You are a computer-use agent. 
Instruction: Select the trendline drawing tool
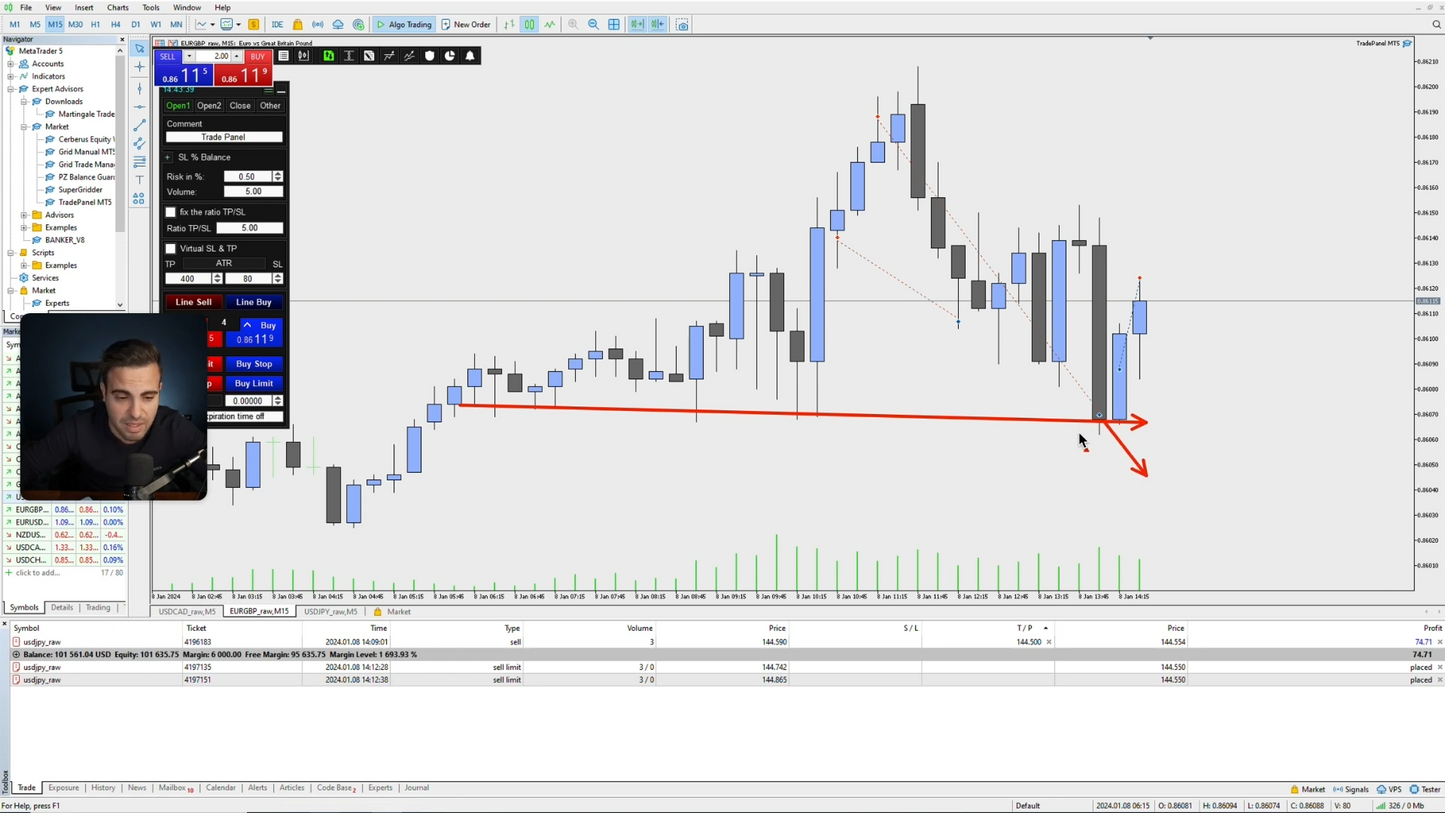point(139,125)
